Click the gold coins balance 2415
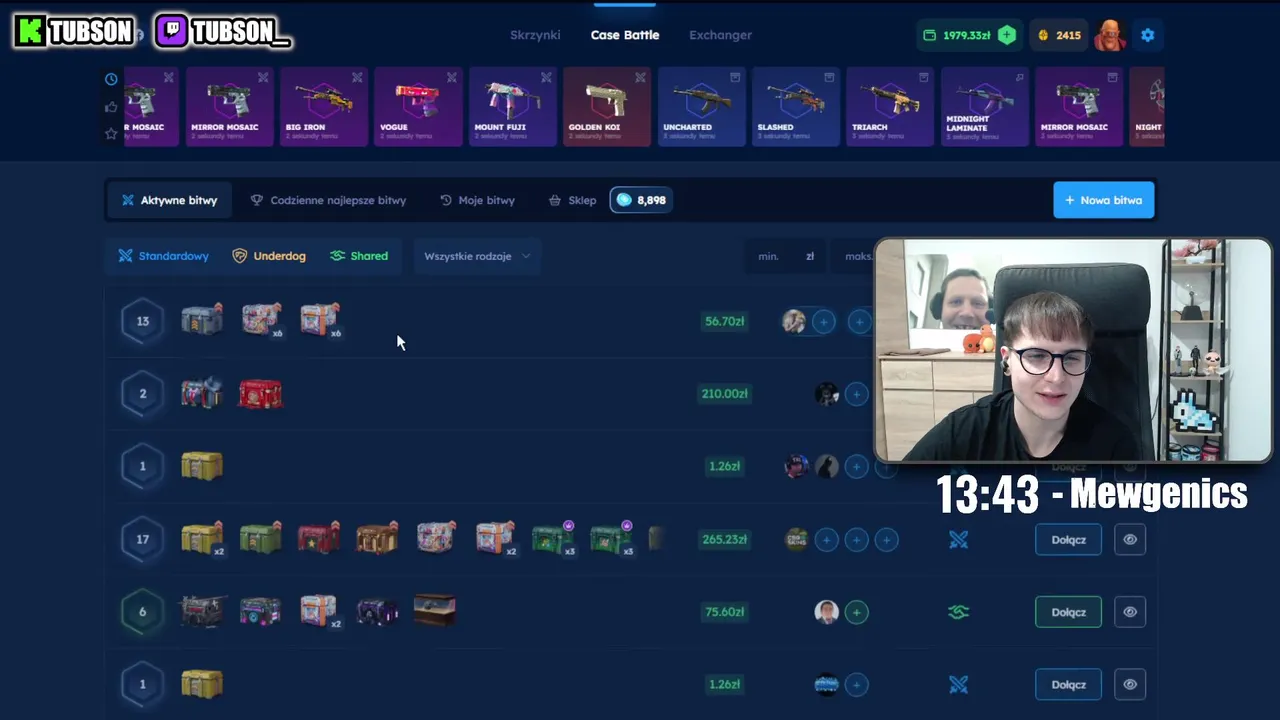Viewport: 1280px width, 720px height. pos(1059,35)
